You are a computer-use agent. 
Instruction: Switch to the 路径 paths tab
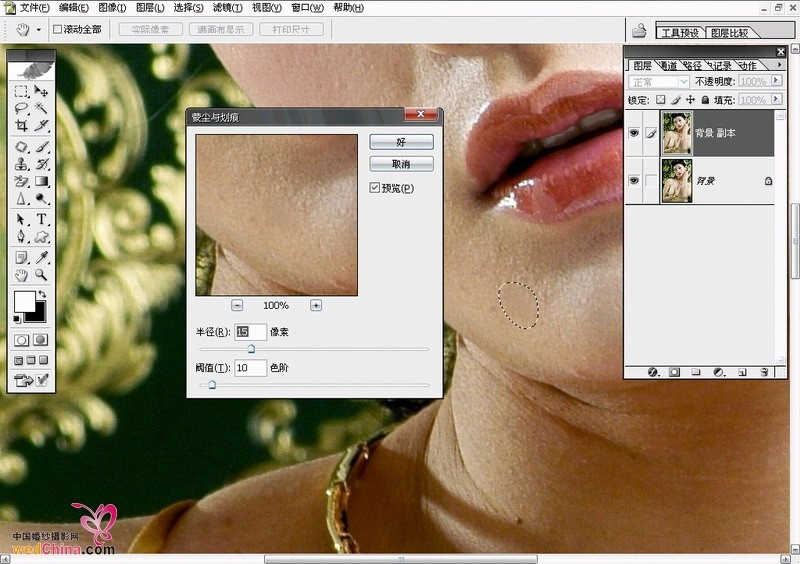[x=692, y=65]
